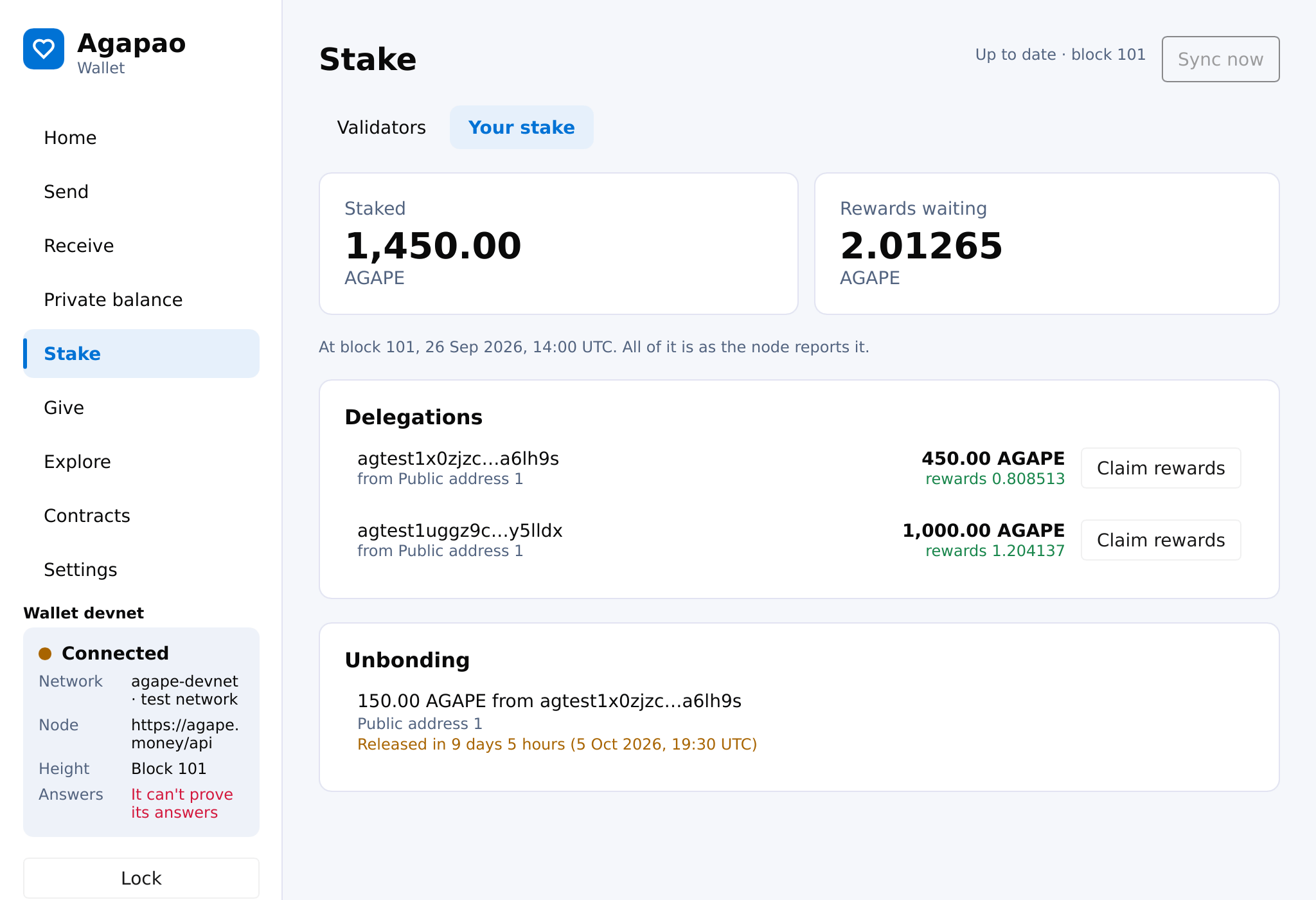Click the At block 101 timestamp note
The height and width of the screenshot is (900, 1316).
[x=594, y=347]
